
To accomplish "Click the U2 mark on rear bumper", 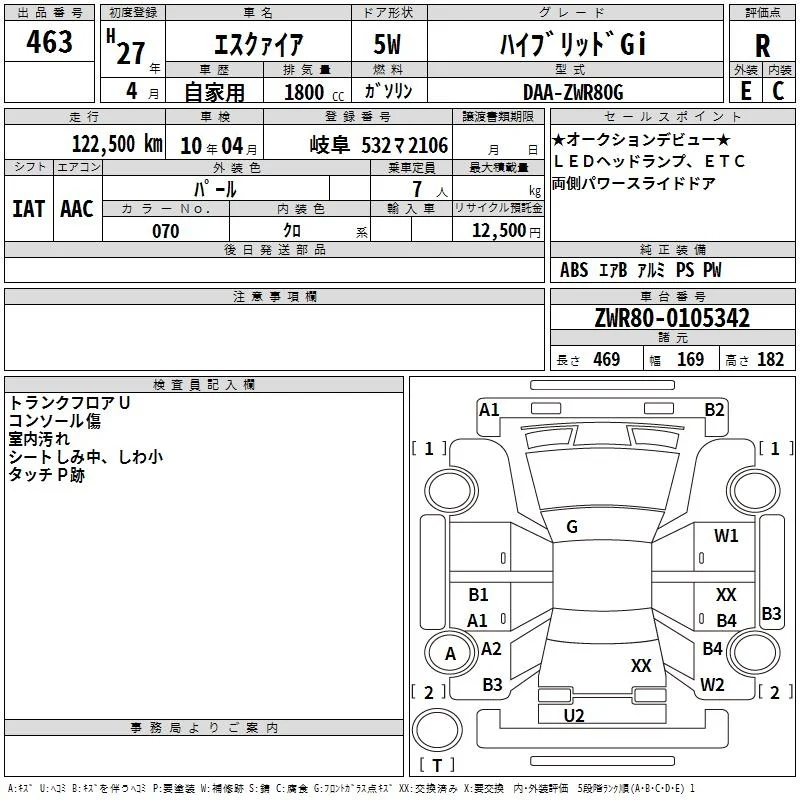I will click(574, 716).
